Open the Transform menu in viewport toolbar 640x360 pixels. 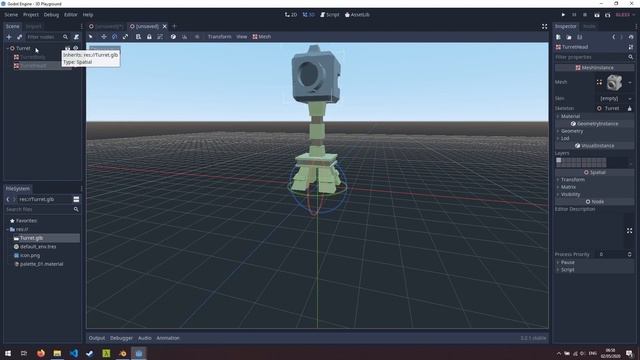coord(219,37)
